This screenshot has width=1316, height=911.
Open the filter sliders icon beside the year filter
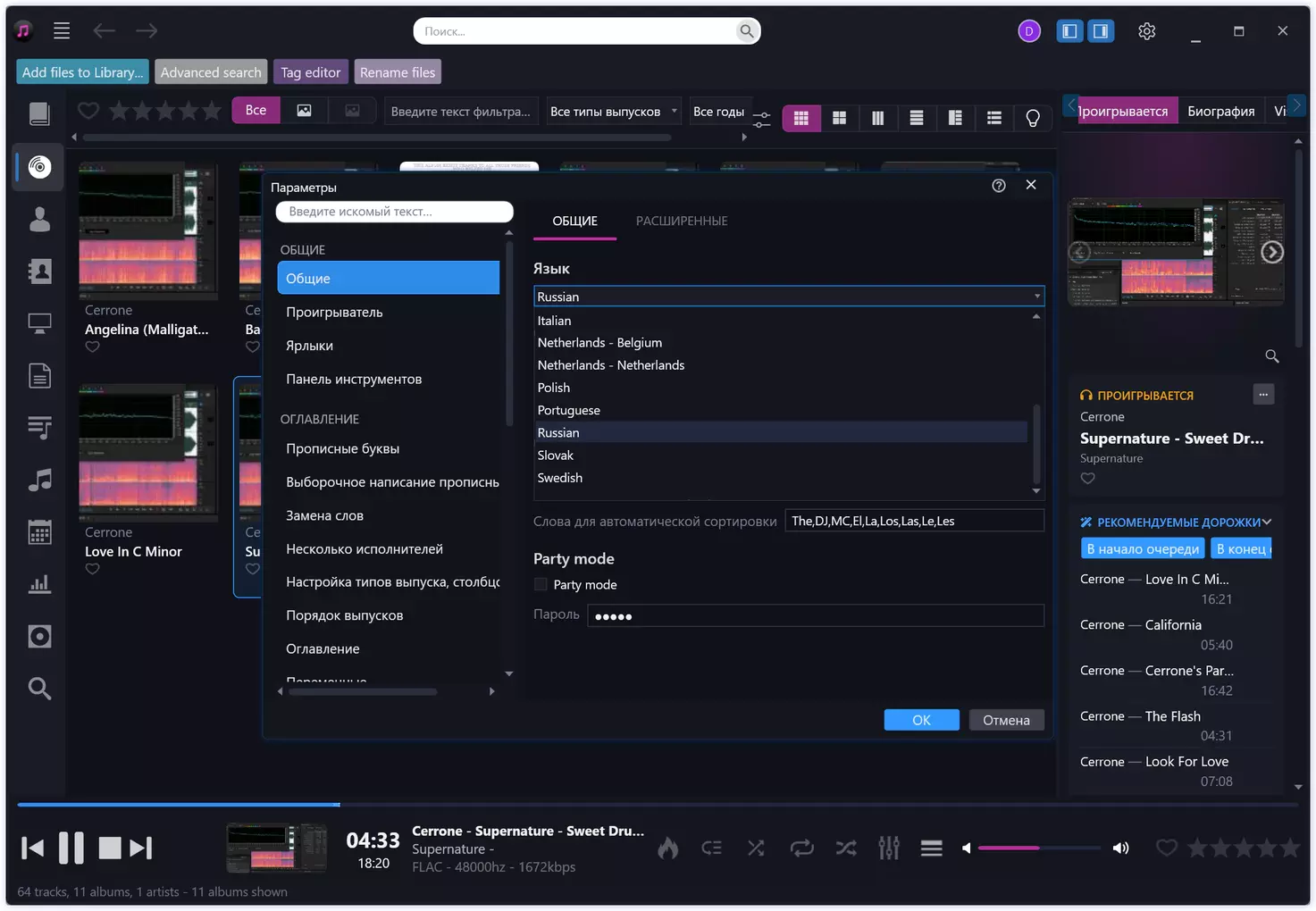[x=761, y=118]
